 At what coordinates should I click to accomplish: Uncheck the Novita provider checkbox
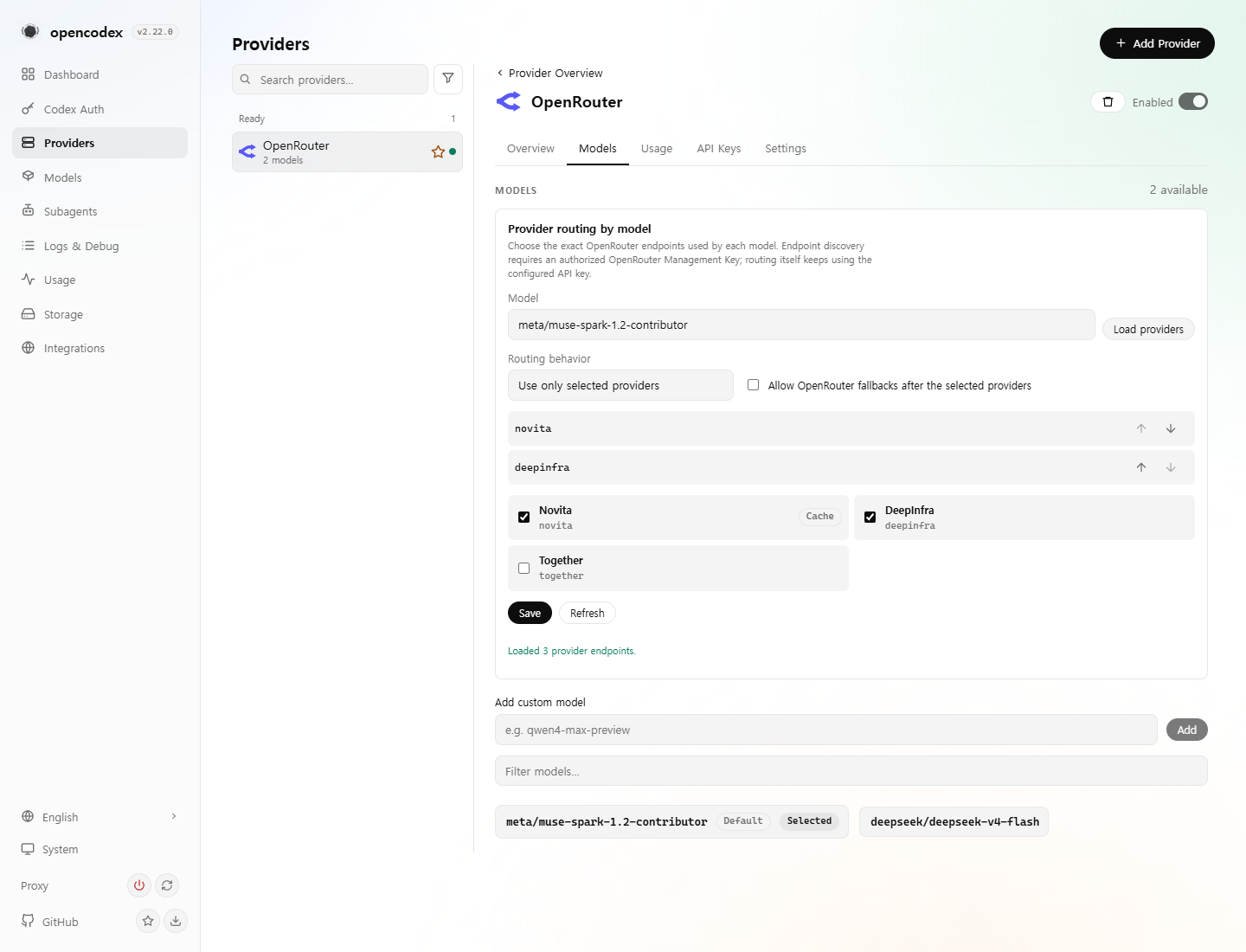524,518
